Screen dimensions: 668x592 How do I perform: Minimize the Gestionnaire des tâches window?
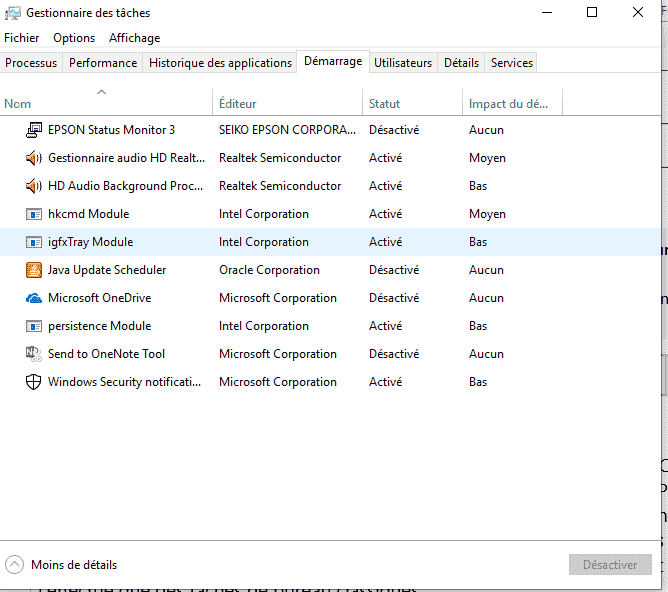pos(547,12)
